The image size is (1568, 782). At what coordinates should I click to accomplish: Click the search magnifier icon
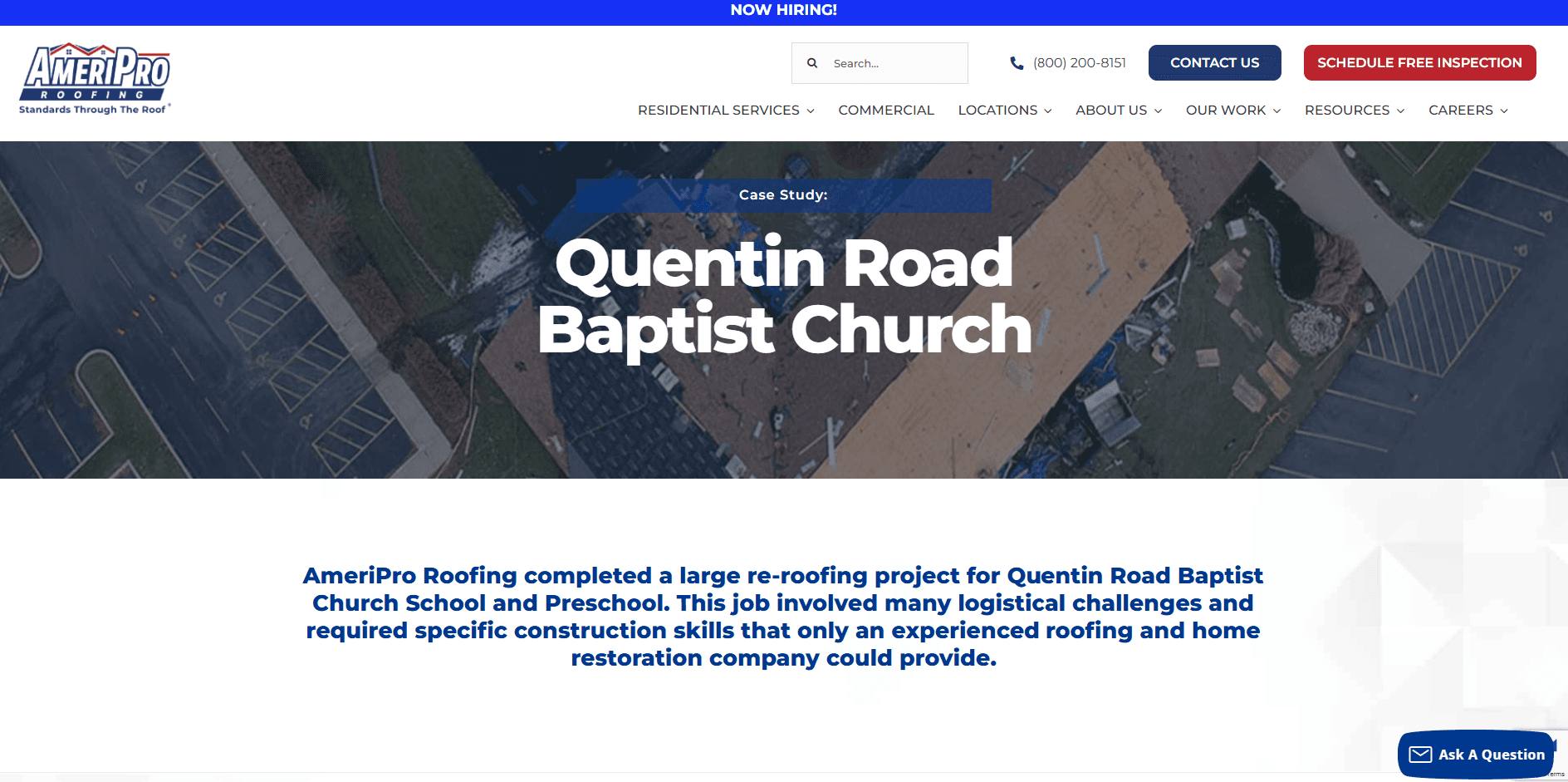[x=812, y=63]
